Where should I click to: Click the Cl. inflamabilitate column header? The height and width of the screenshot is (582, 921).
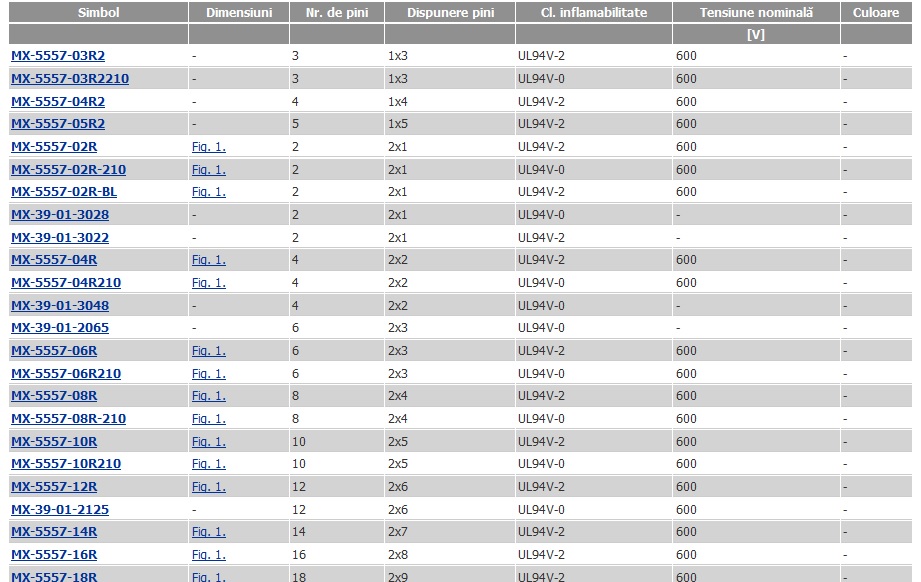click(x=594, y=12)
